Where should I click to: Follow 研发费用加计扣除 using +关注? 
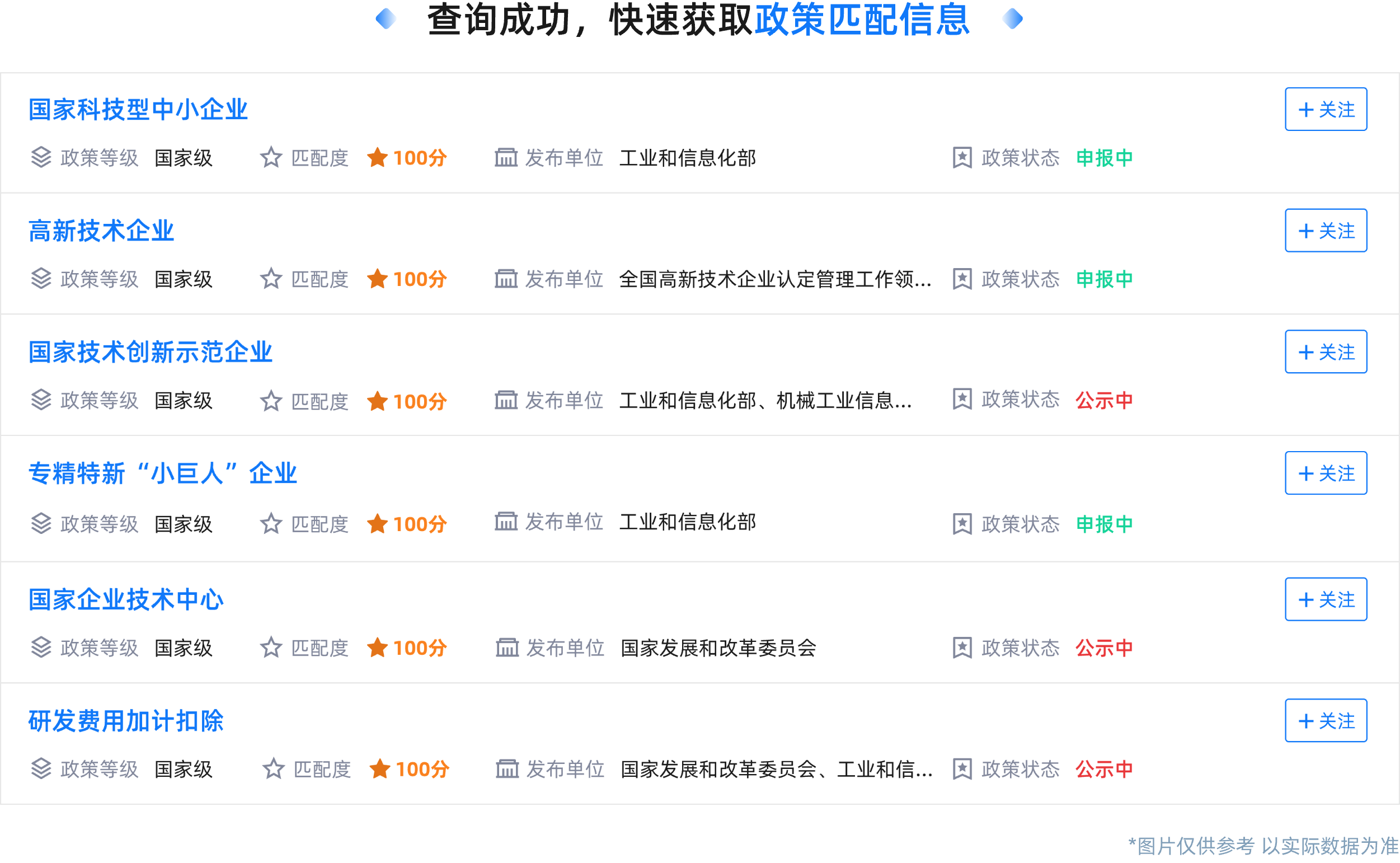click(x=1325, y=720)
